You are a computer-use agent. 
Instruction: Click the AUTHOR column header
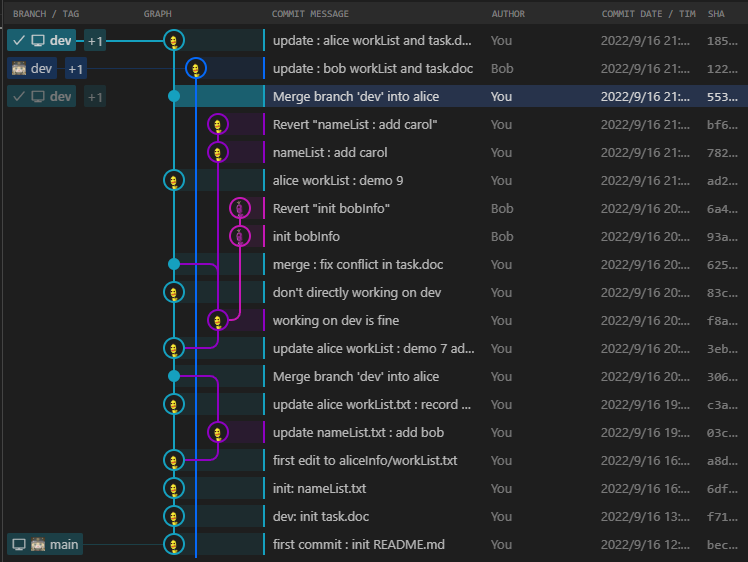tap(508, 14)
